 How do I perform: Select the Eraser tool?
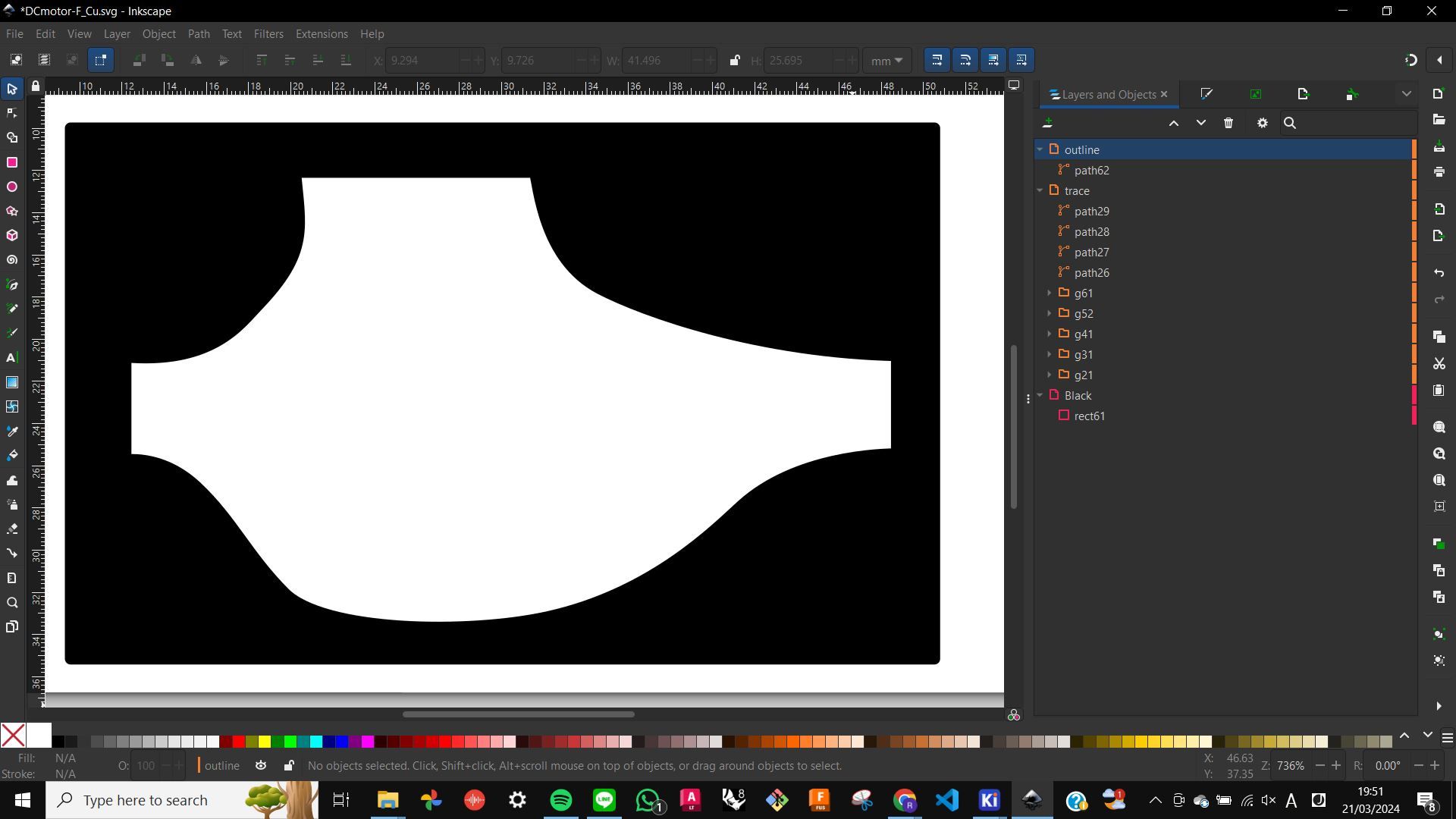[x=12, y=529]
